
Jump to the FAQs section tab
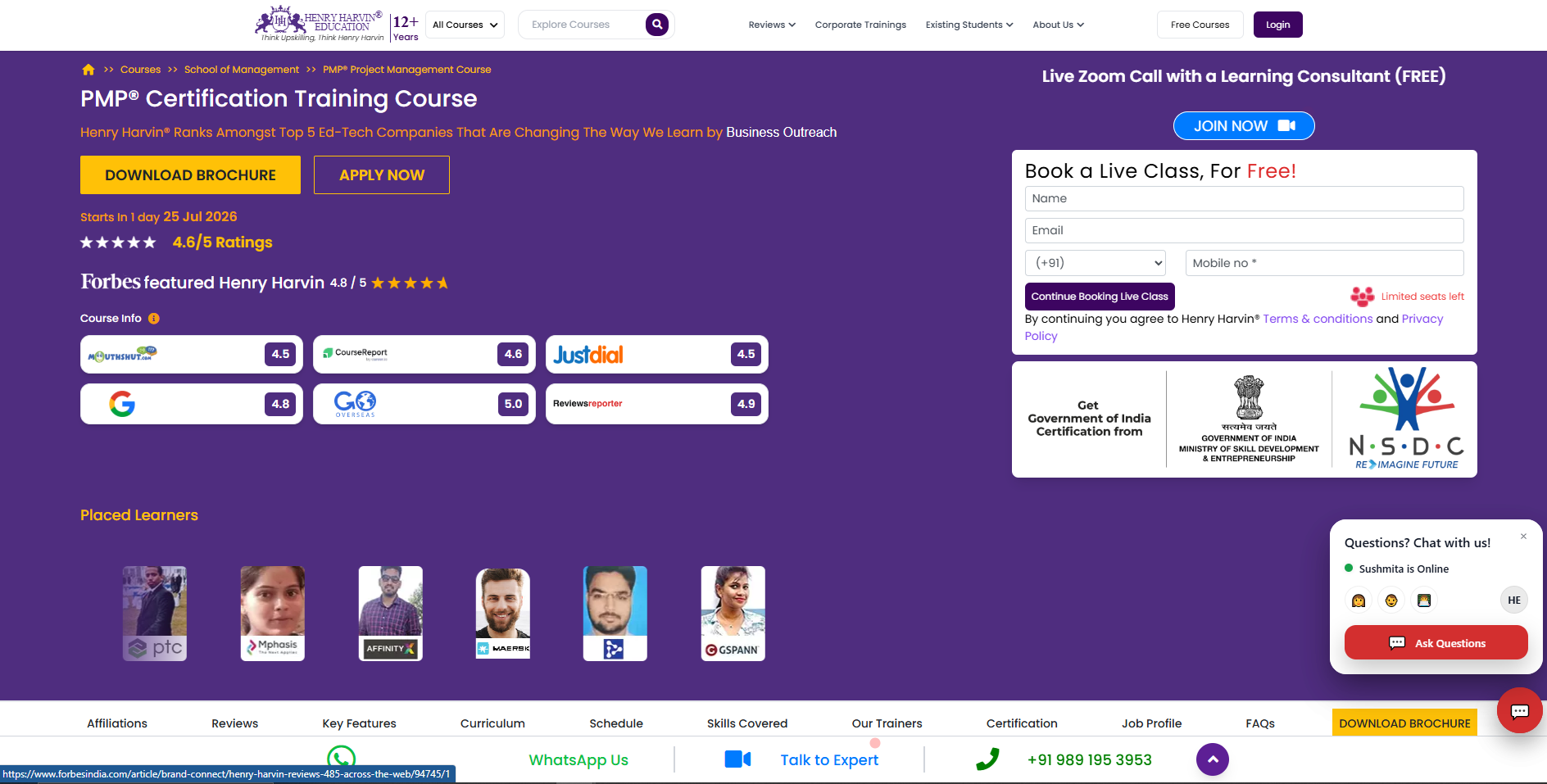click(1260, 723)
